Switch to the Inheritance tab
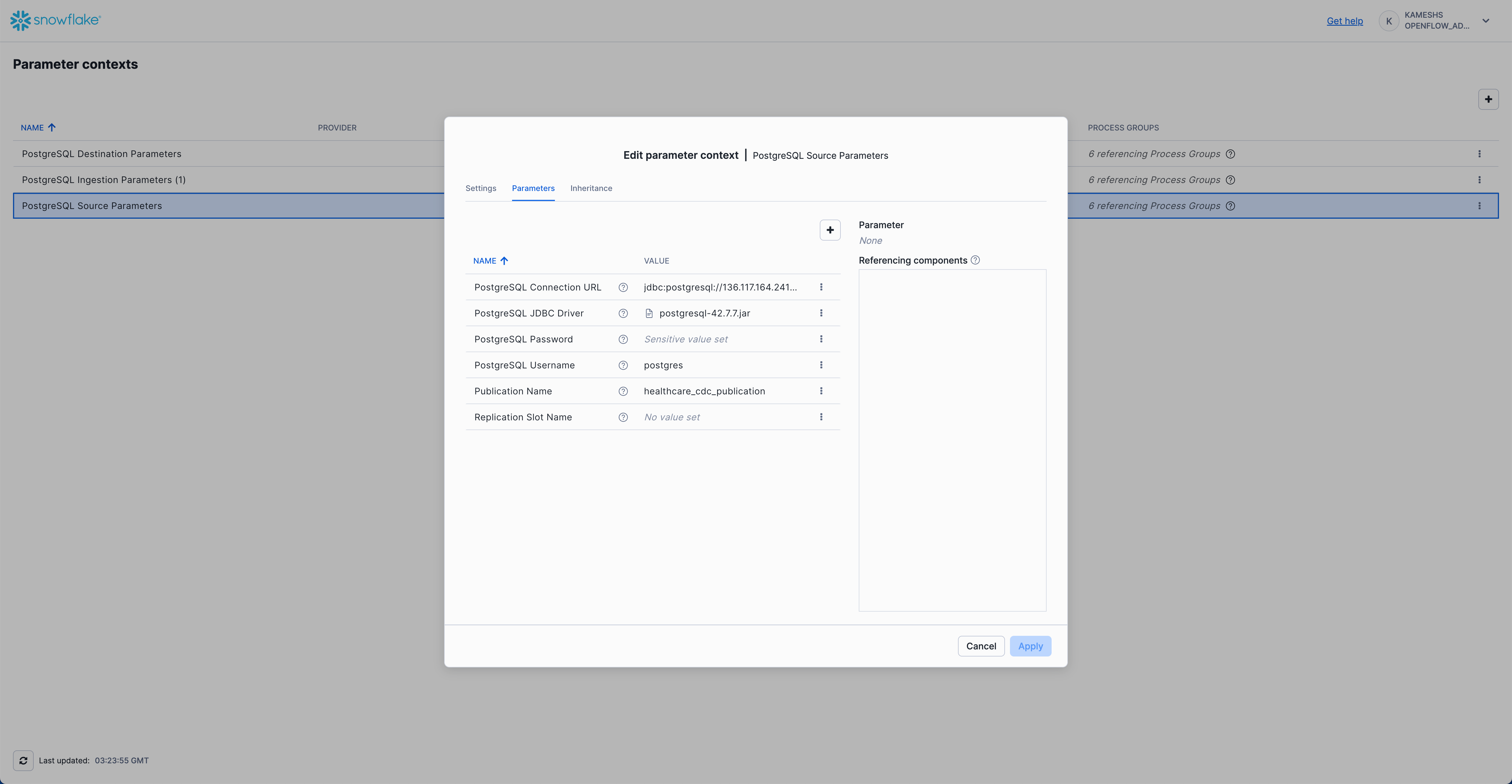 pyautogui.click(x=591, y=188)
